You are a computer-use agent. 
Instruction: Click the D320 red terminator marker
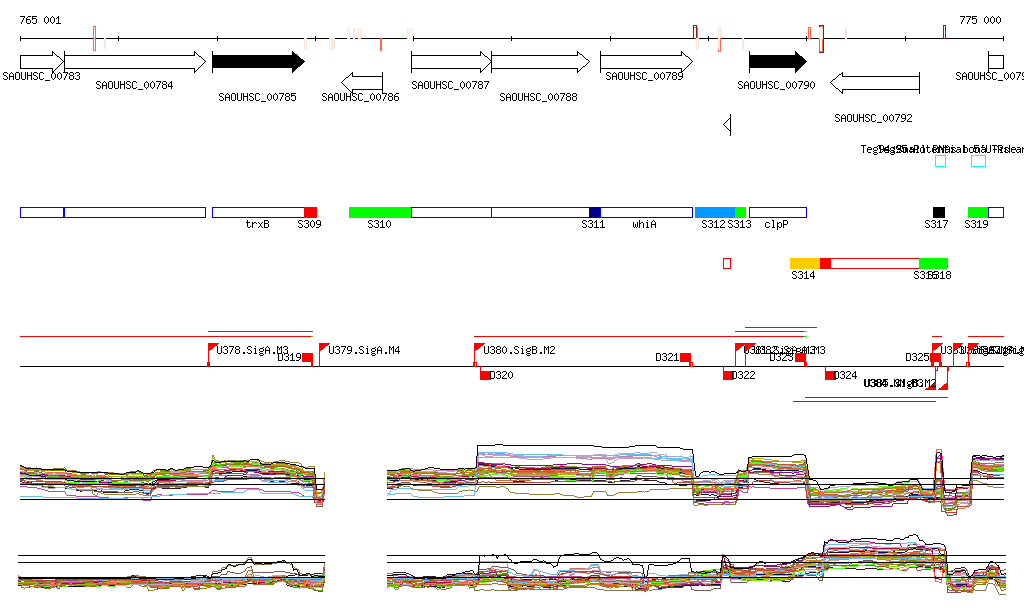pyautogui.click(x=485, y=375)
